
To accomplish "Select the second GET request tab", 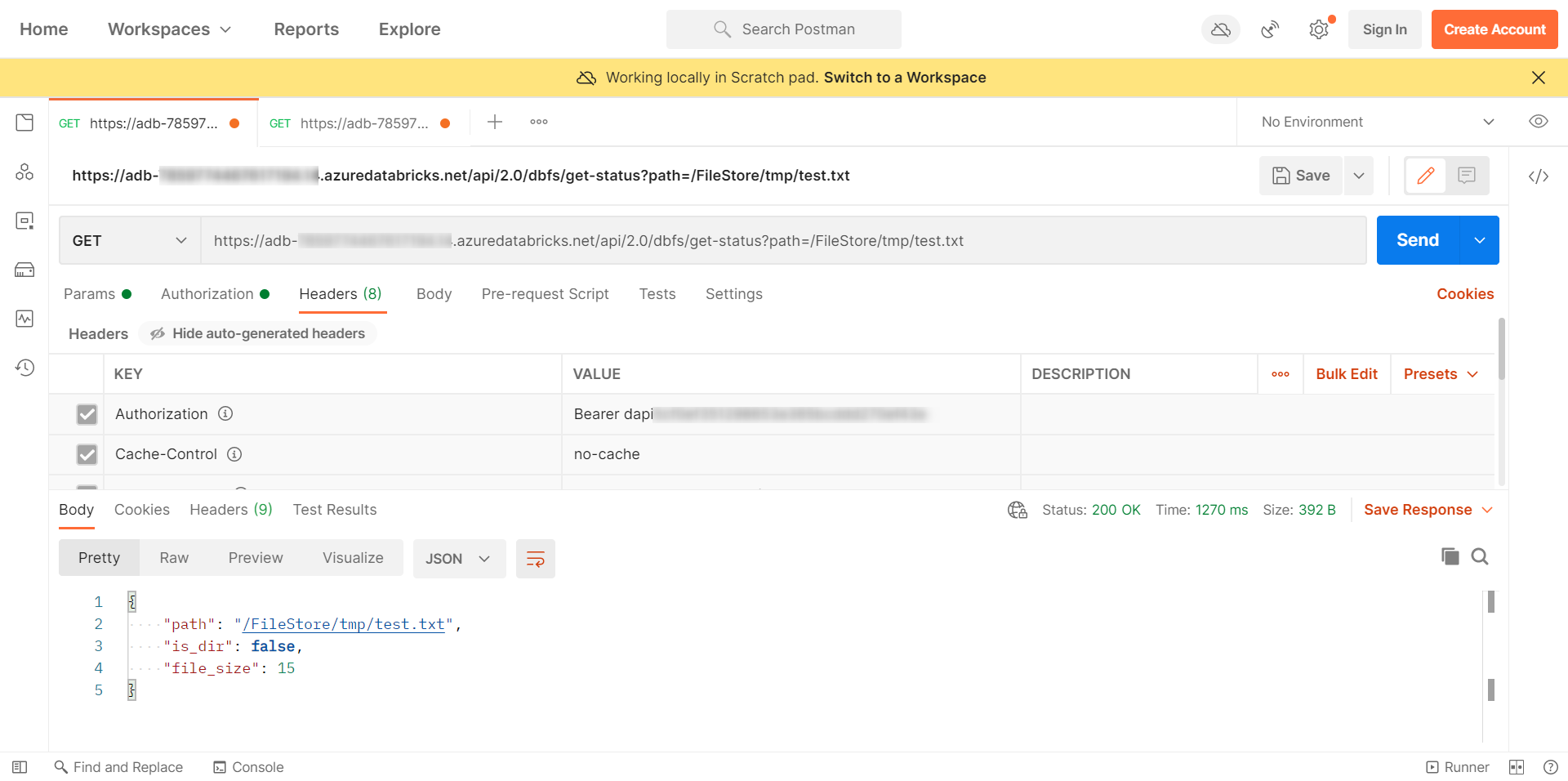I will pos(363,123).
